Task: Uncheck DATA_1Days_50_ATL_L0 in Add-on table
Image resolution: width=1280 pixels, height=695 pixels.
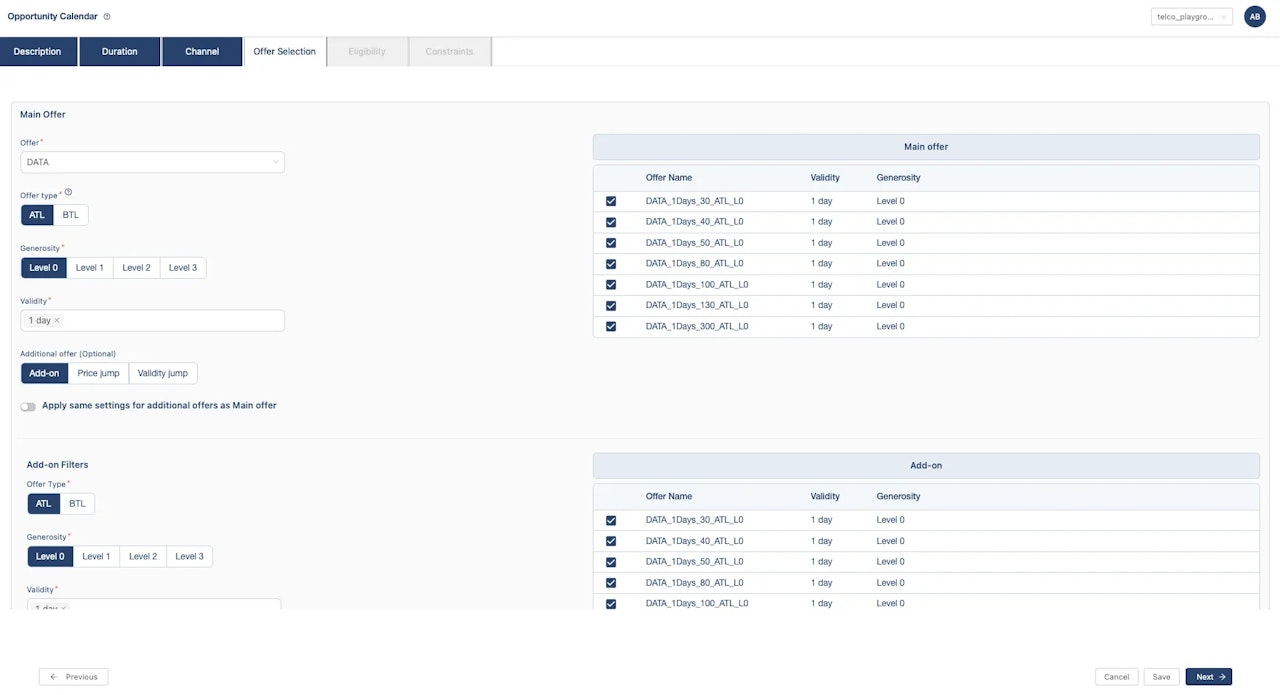Action: [x=611, y=562]
